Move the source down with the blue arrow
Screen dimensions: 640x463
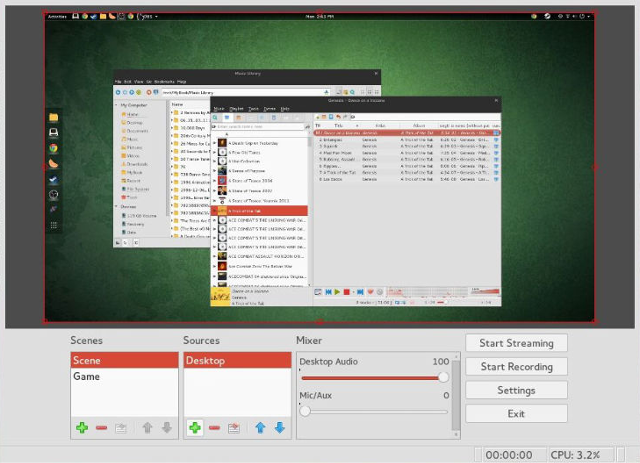pyautogui.click(x=280, y=427)
